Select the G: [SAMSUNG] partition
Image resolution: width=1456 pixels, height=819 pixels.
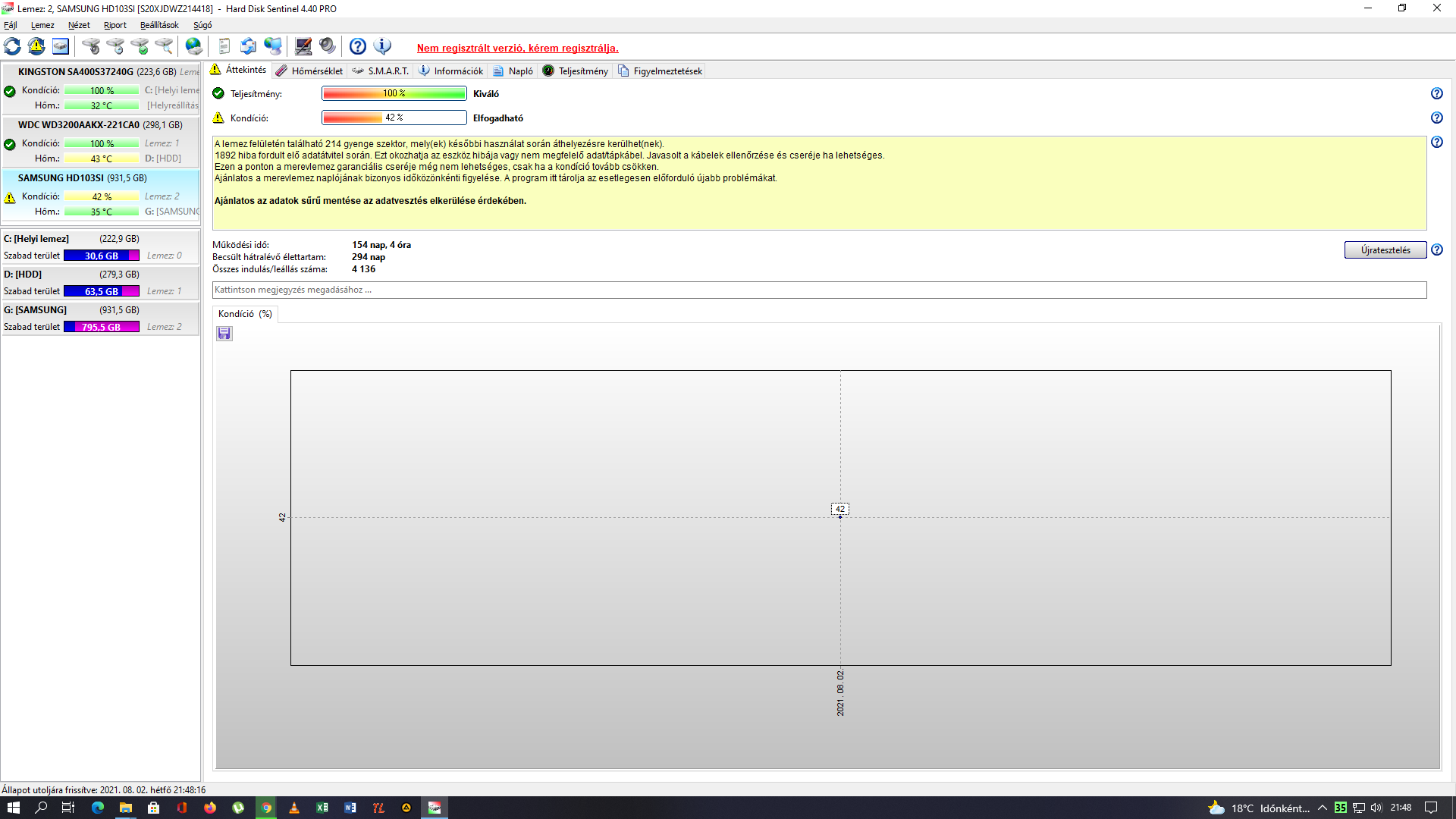pos(101,318)
